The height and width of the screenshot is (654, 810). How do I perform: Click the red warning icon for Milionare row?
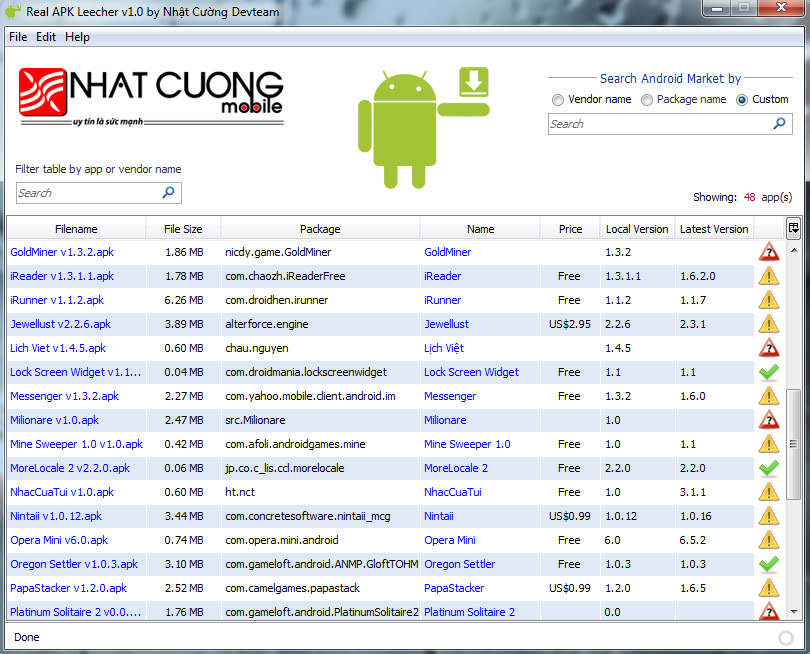pyautogui.click(x=769, y=419)
